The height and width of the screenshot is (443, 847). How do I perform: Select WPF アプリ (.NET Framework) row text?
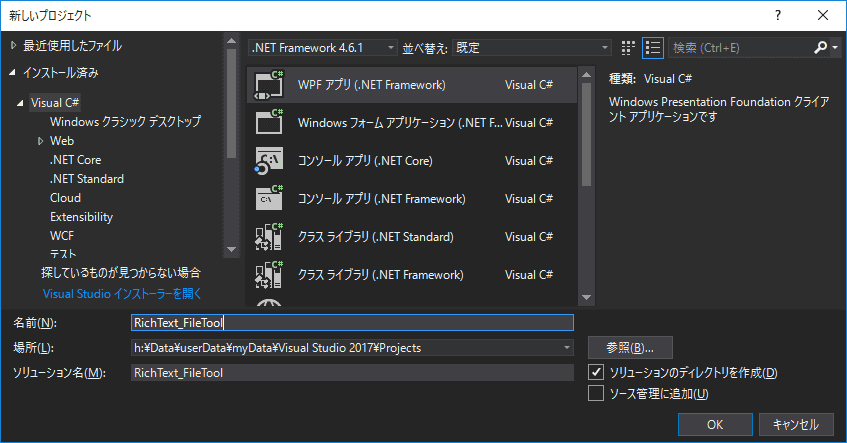click(372, 85)
